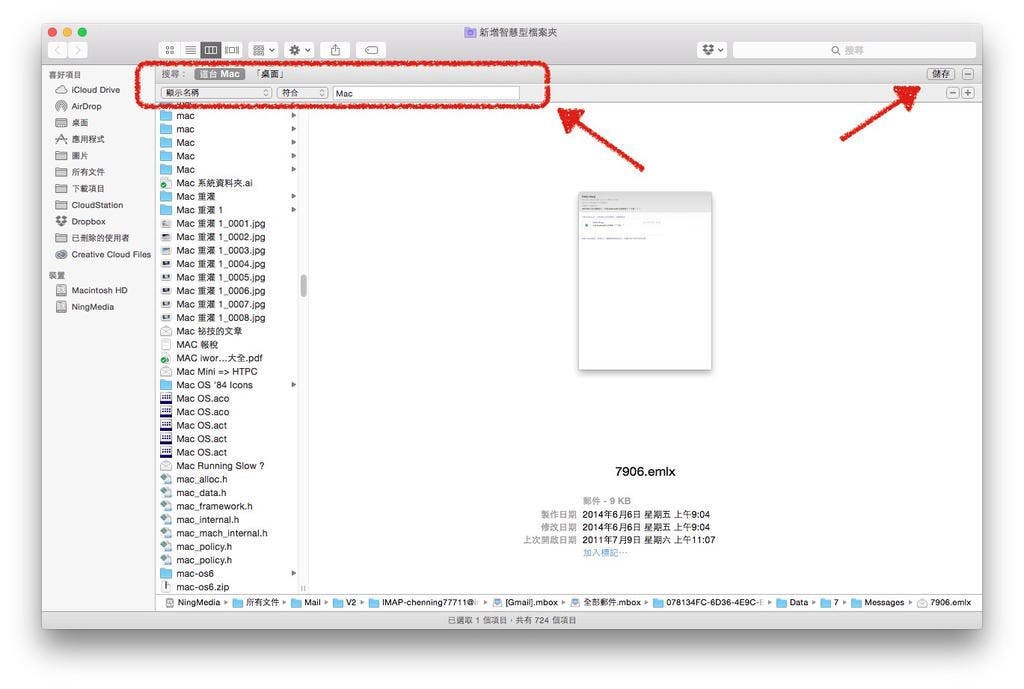The width and height of the screenshot is (1024, 689).
Task: Open AirDrop in the sidebar
Action: [x=86, y=106]
